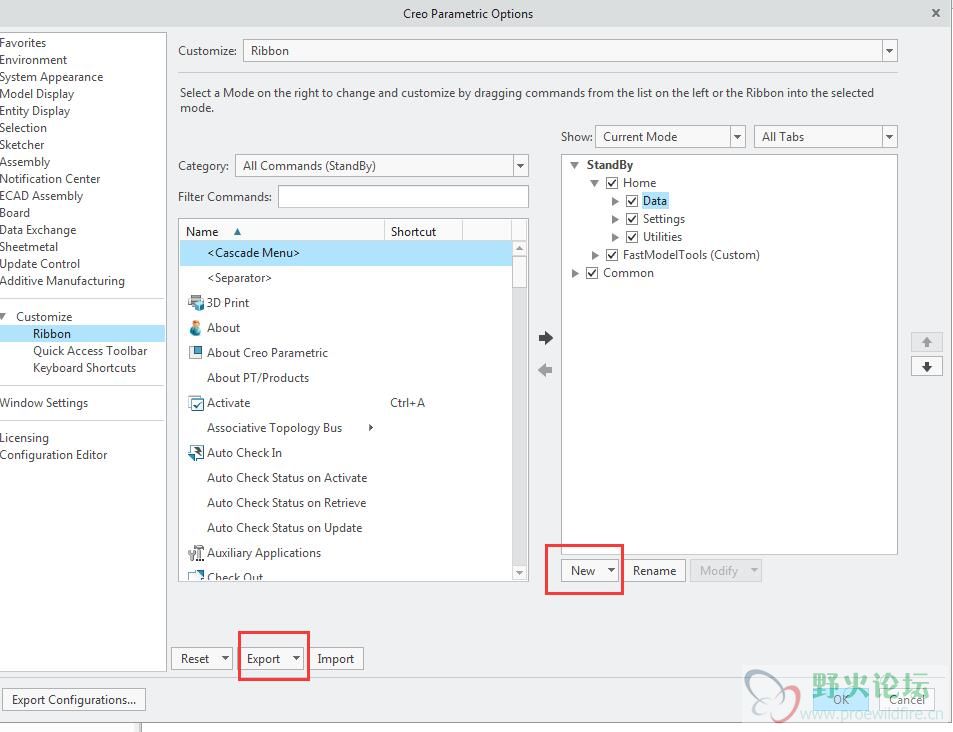Viewport: 953px width, 732px height.
Task: Uncheck the Utilities group checkbox
Action: coord(632,237)
